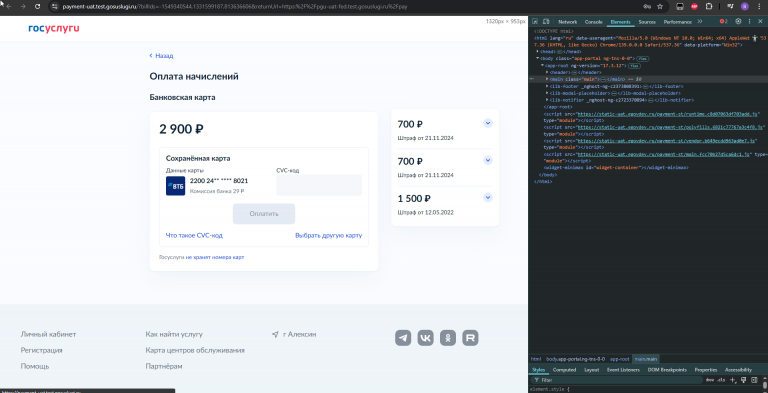
Task: Collapse the body node in DOM tree
Action: (x=537, y=58)
